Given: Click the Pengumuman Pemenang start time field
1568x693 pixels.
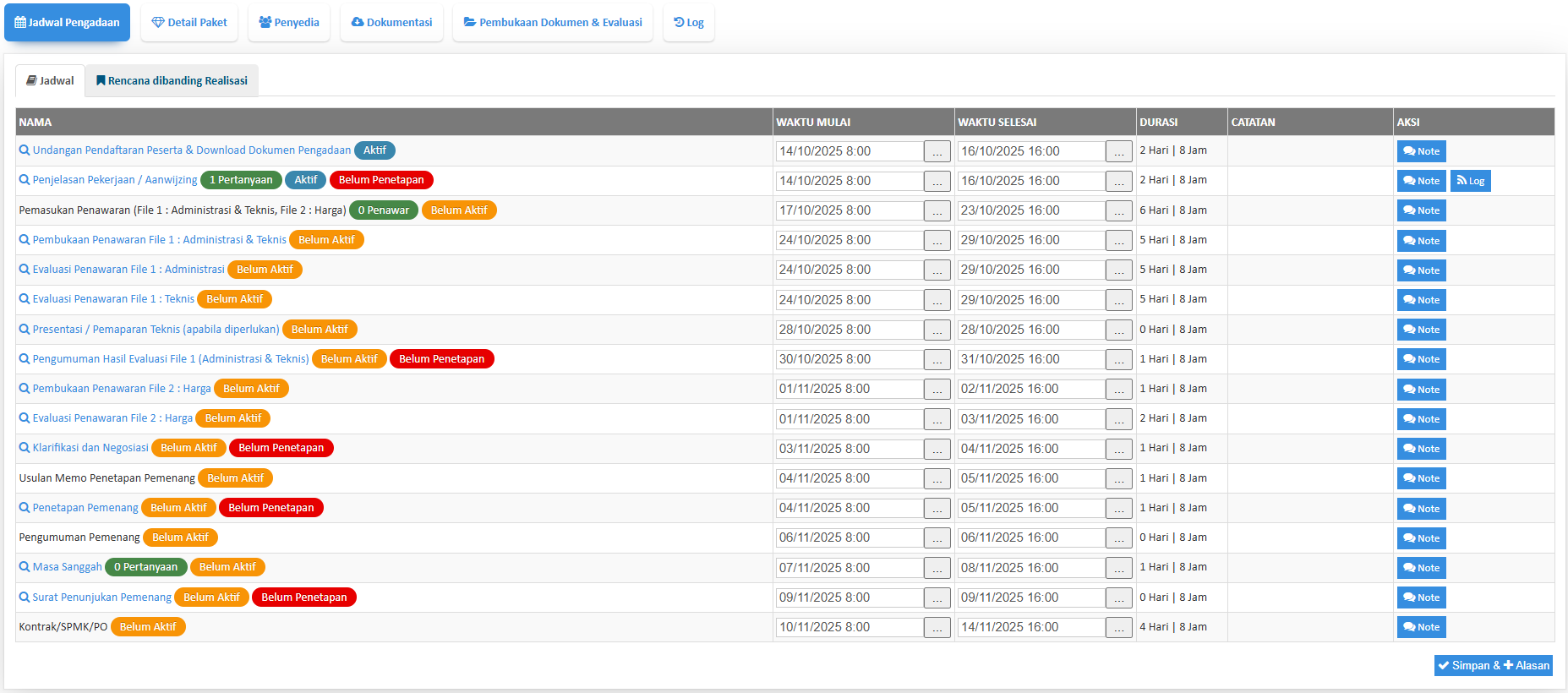Looking at the screenshot, I should (849, 537).
